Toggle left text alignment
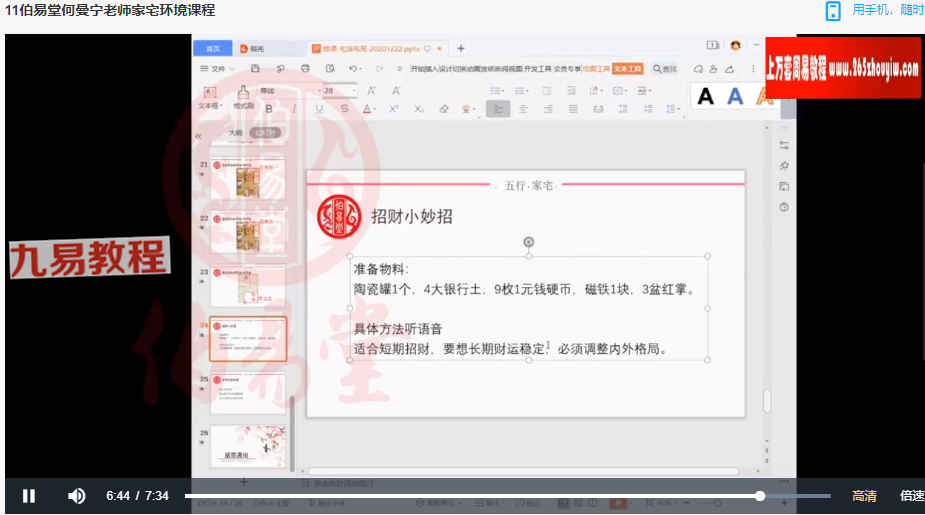This screenshot has height=515, width=925. 498,109
